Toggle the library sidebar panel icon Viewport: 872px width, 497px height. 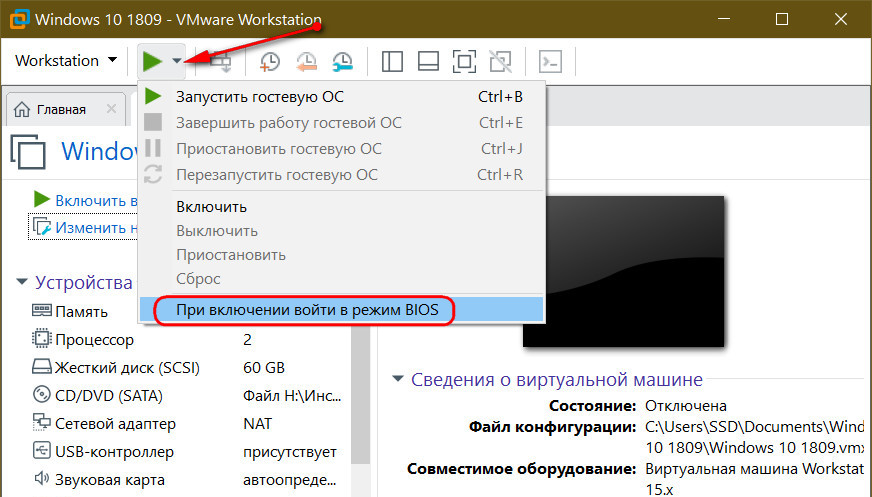click(x=392, y=61)
